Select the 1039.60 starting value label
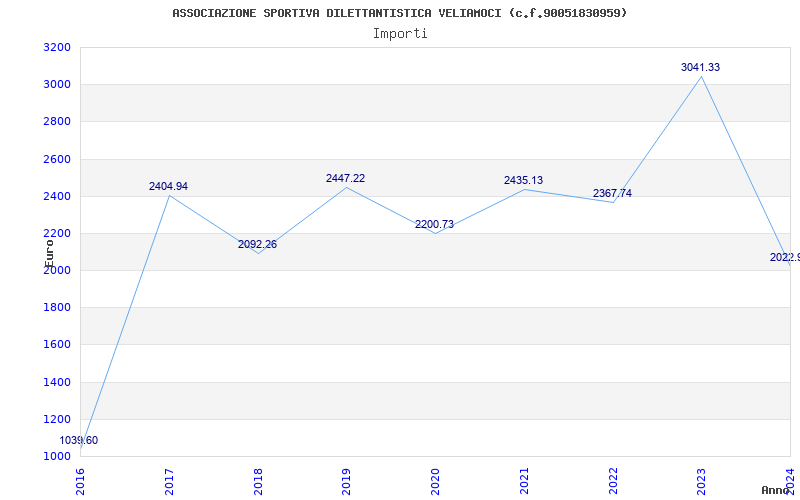 (79, 441)
